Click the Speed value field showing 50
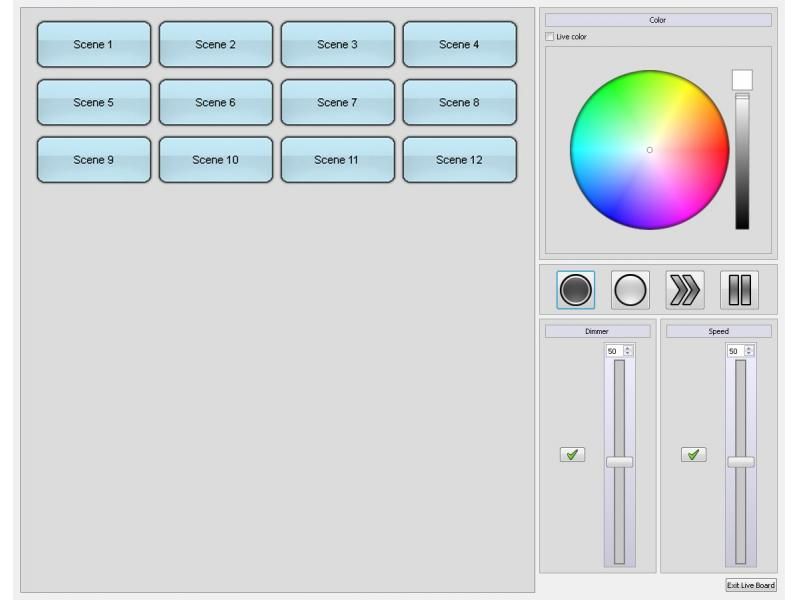This screenshot has width=800, height=600. click(x=736, y=351)
